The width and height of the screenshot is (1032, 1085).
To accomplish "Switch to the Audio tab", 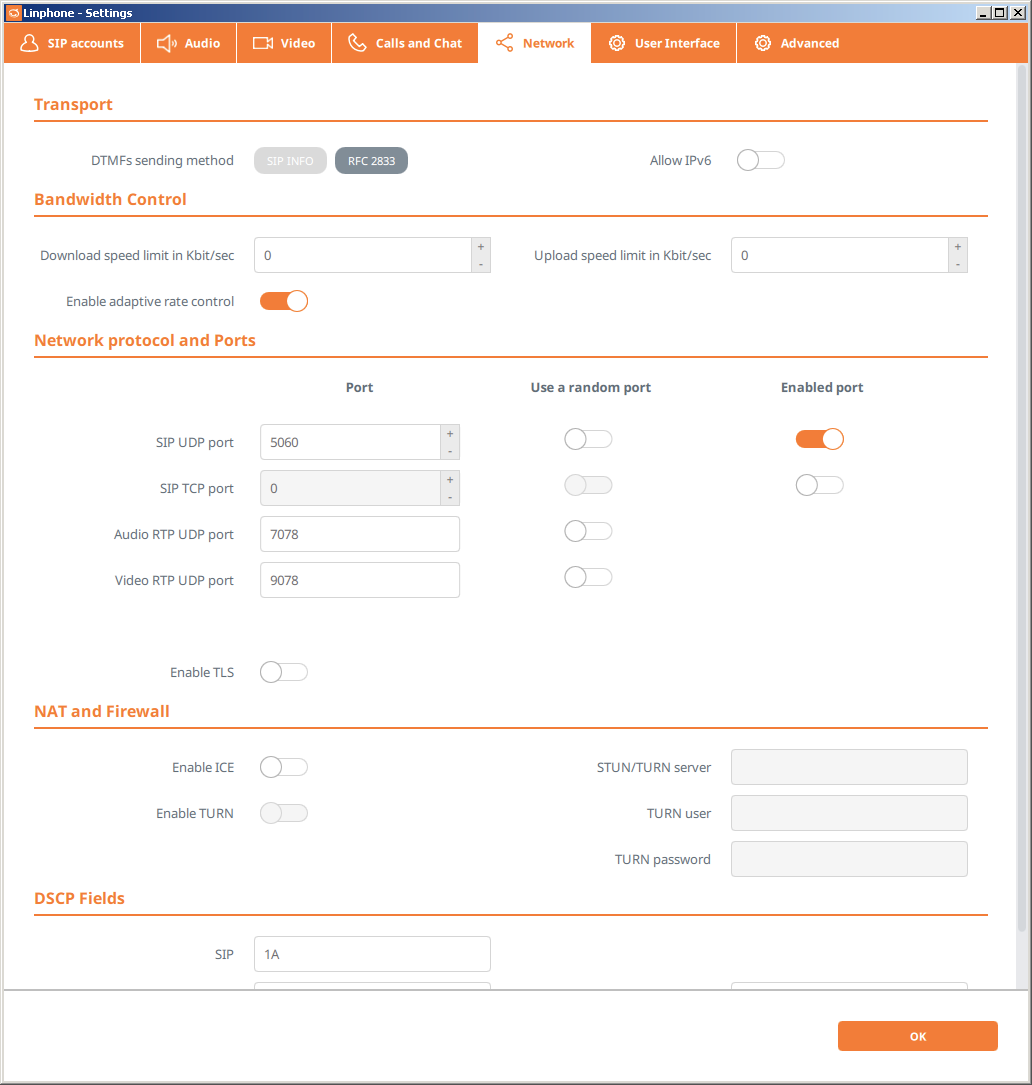I will [188, 43].
